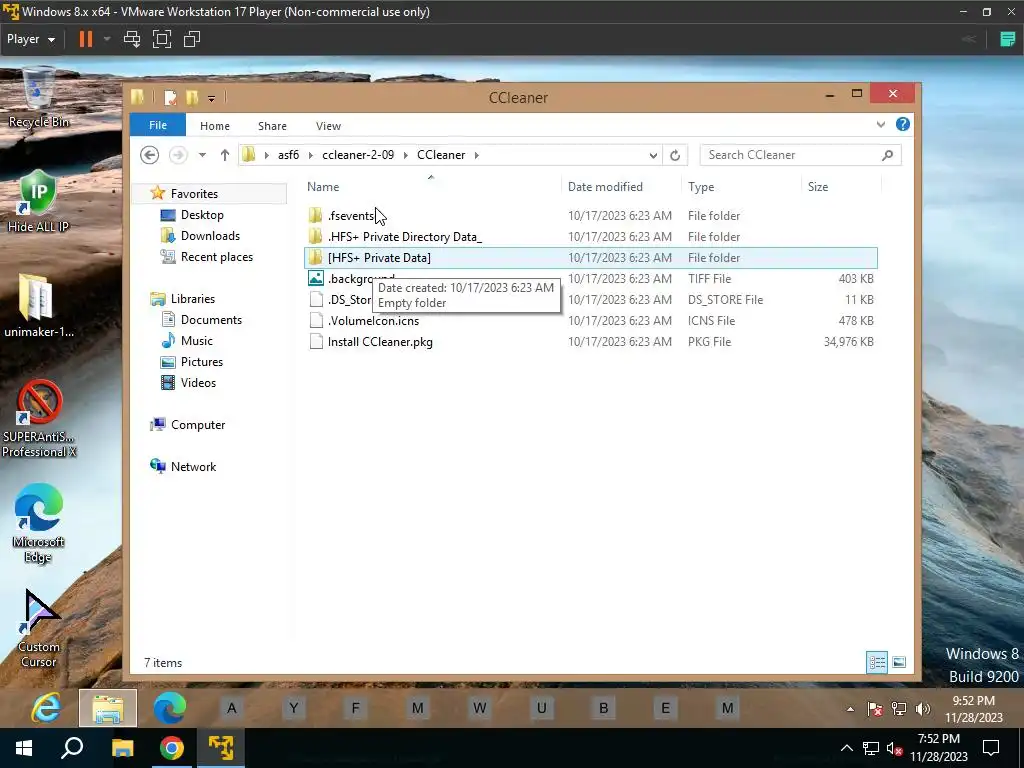Image resolution: width=1024 pixels, height=768 pixels.
Task: Go back in Explorer navigation
Action: 150,155
